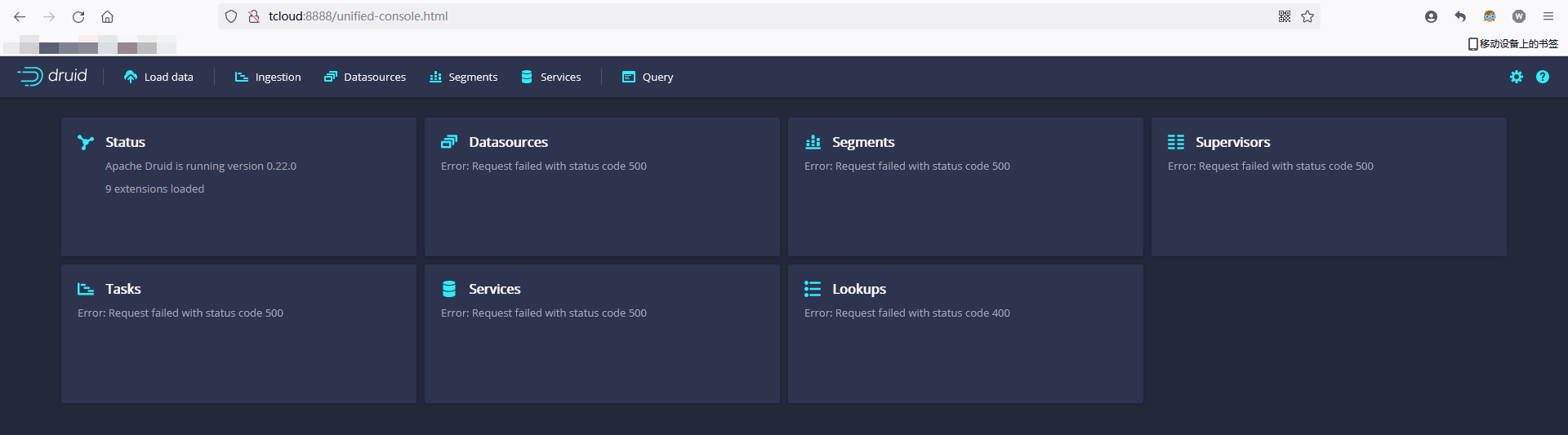Click 'Apache Druid is running version 0.22.0' text
The height and width of the screenshot is (435, 1568).
(x=201, y=166)
